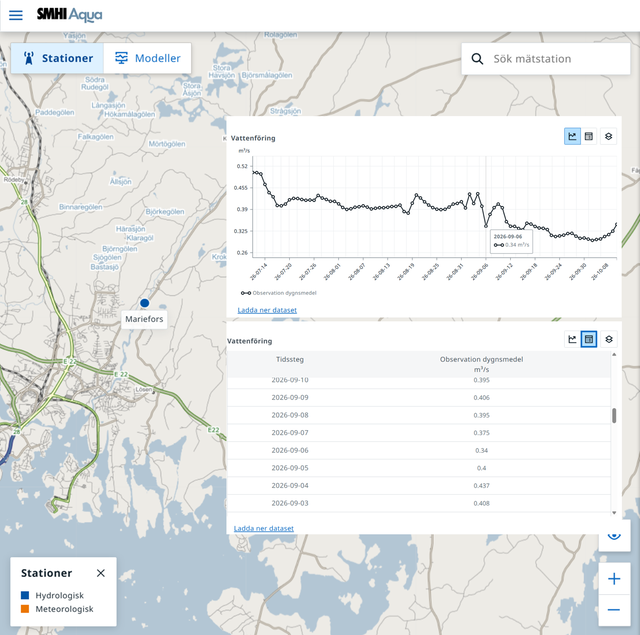The height and width of the screenshot is (635, 640).
Task: Open layers options in lower Vattenföring panel
Action: point(609,339)
